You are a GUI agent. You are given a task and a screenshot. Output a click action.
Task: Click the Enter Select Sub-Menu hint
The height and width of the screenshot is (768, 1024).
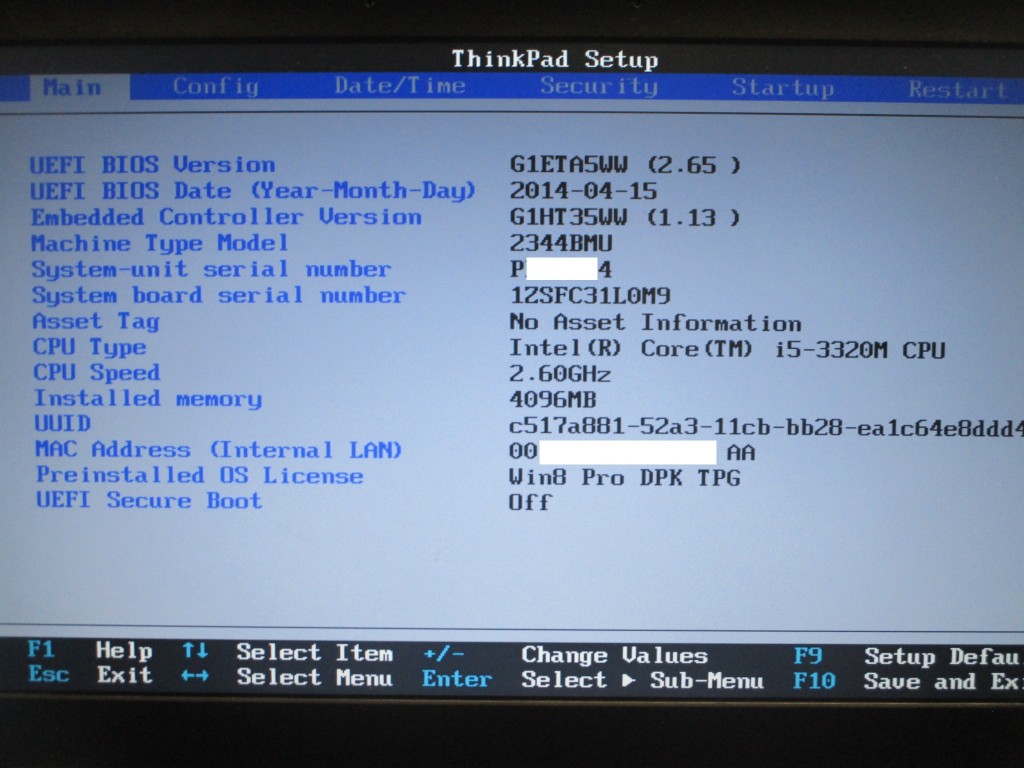pos(593,680)
